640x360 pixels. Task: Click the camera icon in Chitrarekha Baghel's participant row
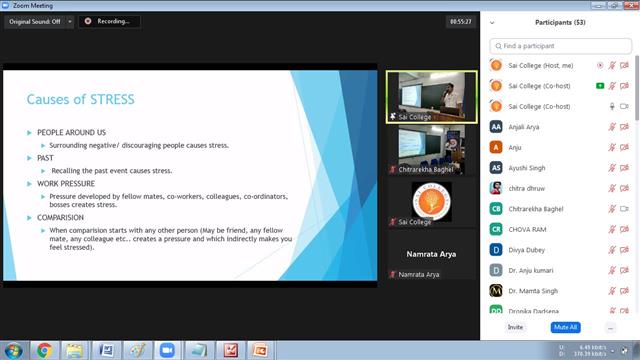(624, 209)
